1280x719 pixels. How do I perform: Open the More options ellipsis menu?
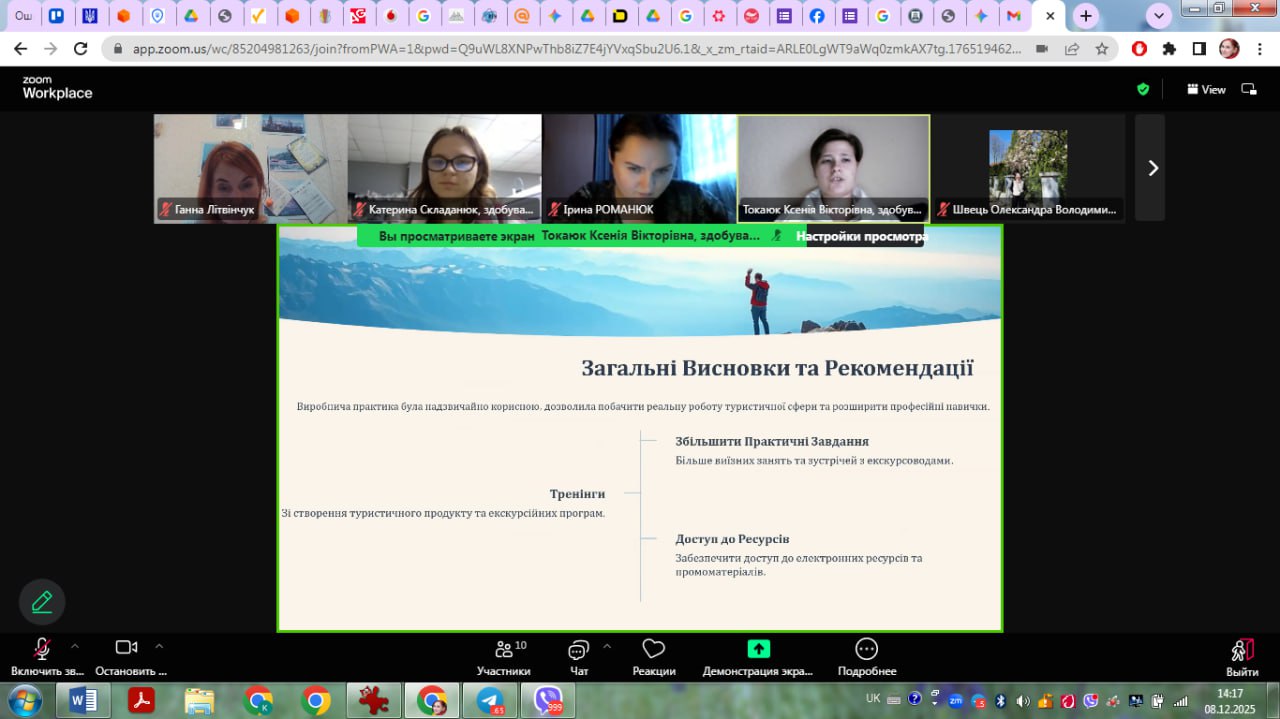[x=866, y=657]
